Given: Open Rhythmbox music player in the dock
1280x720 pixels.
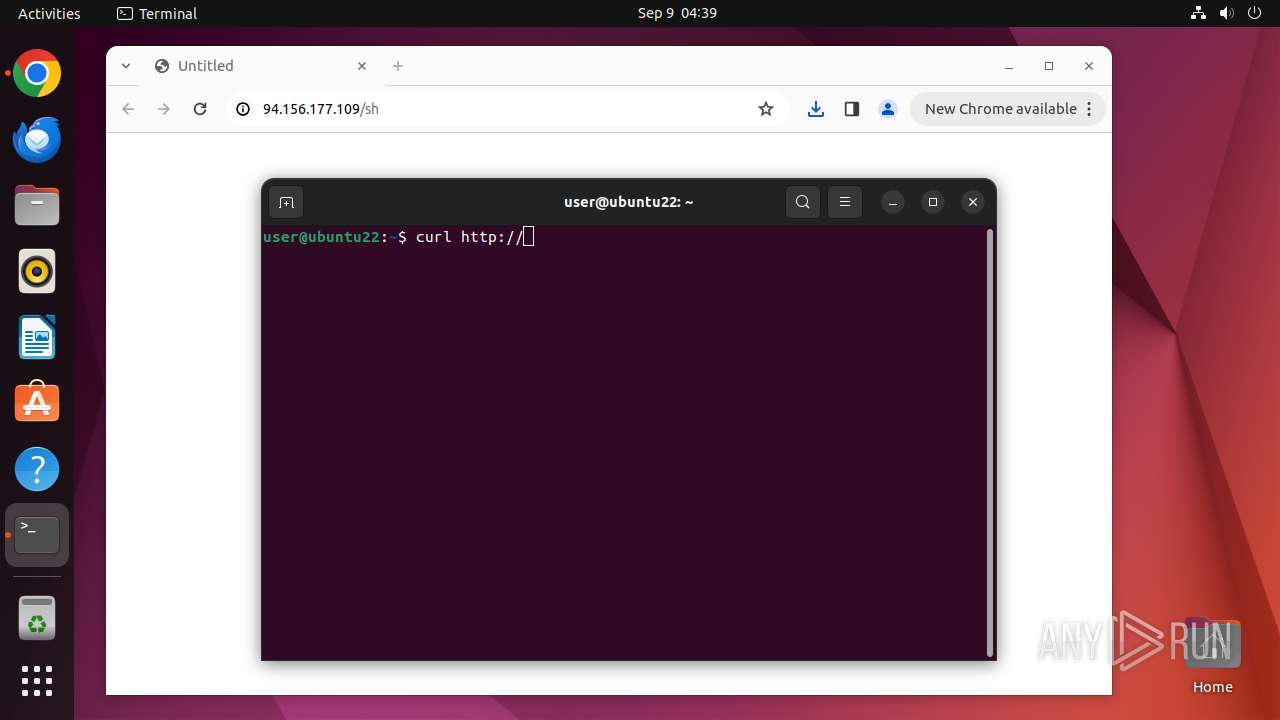Looking at the screenshot, I should click(37, 272).
